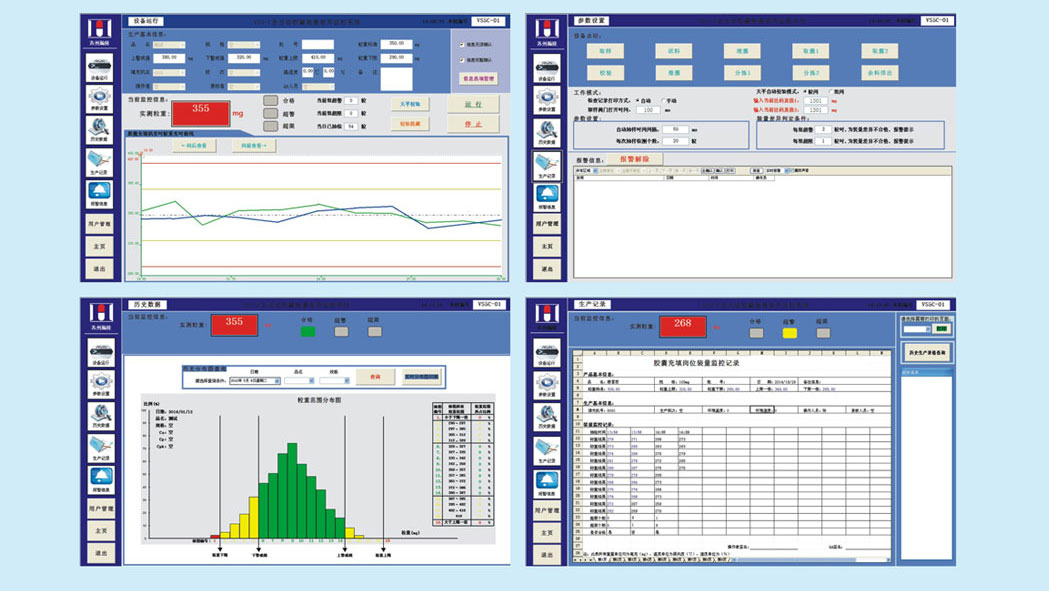The image size is (1049, 591).
Task: Open 生产记录 icon in the 参数设置 window sidebar
Action: pos(547,165)
